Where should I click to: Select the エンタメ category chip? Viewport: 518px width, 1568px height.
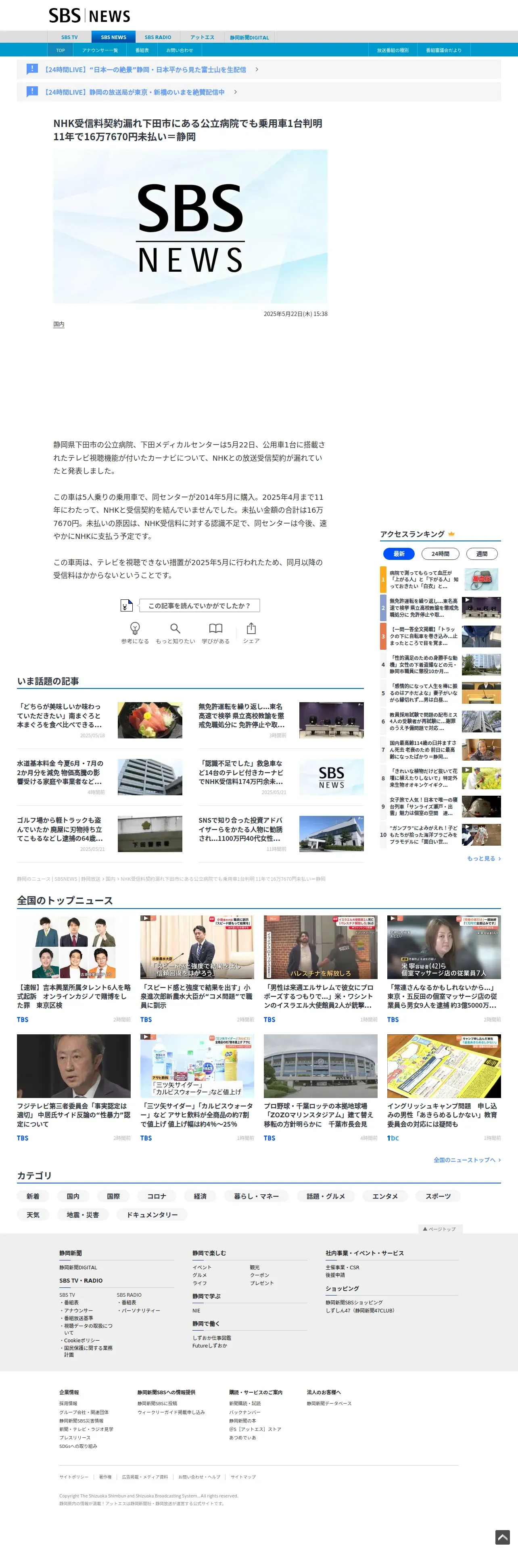pyautogui.click(x=385, y=1196)
